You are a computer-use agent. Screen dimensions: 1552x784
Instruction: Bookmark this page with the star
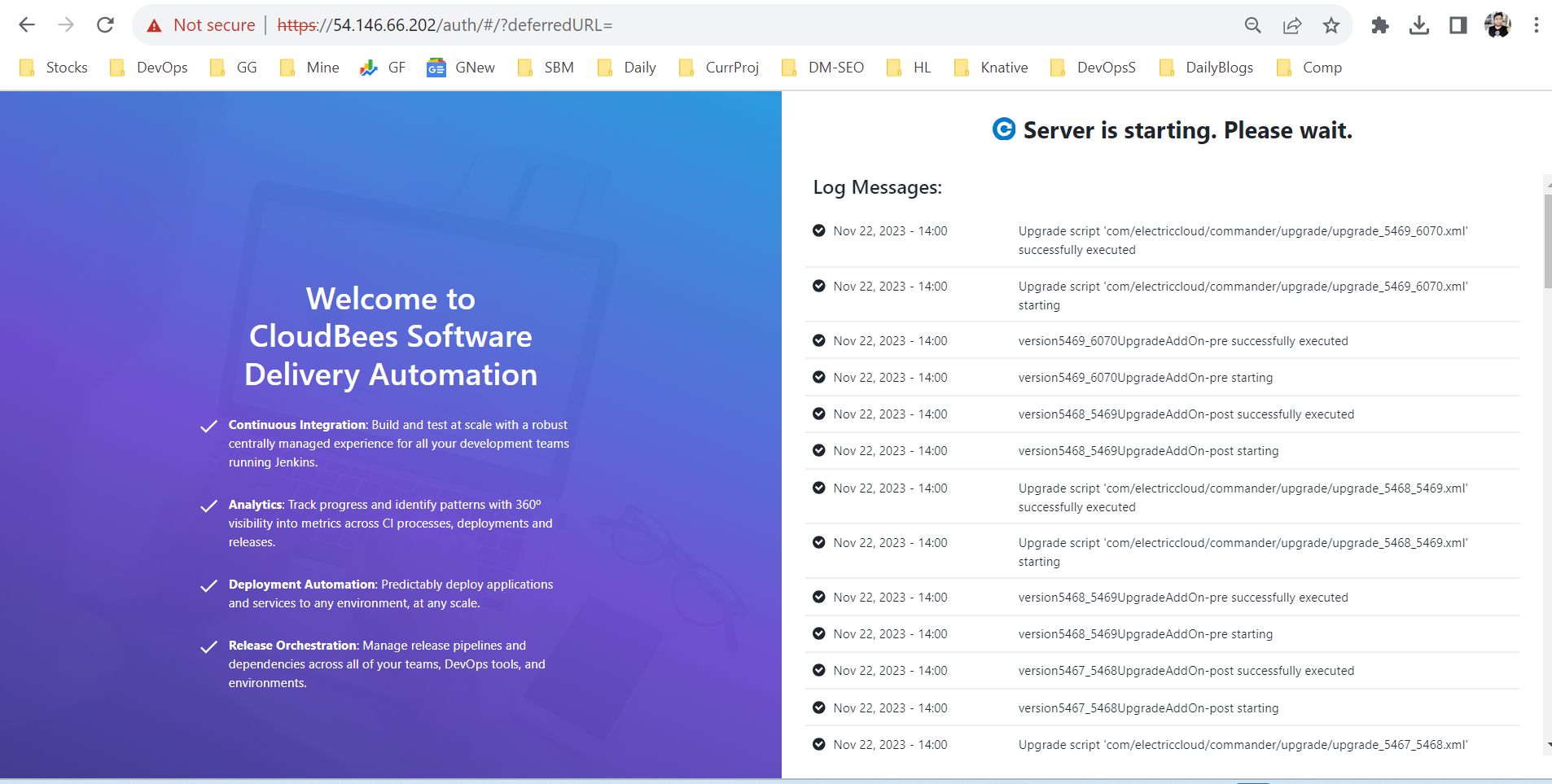click(1331, 25)
